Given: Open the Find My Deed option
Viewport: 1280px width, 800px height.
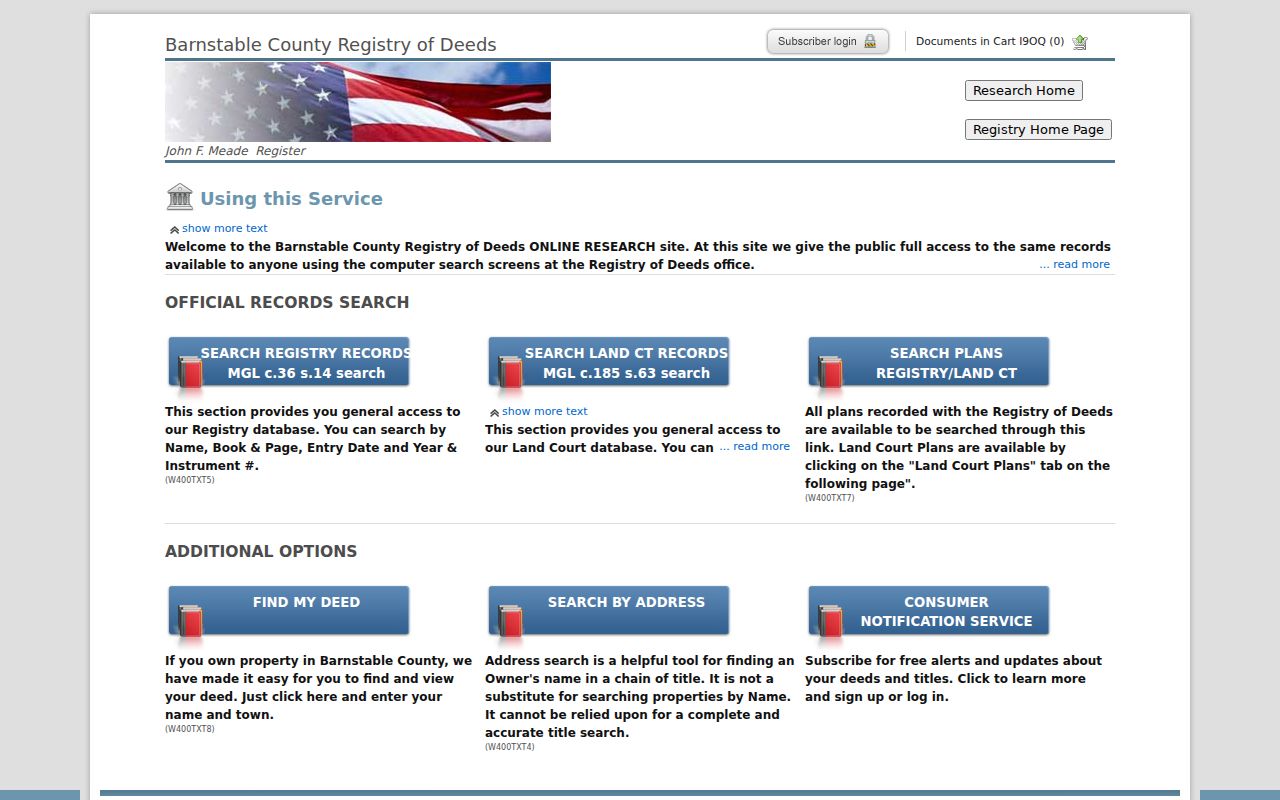Looking at the screenshot, I should 289,611.
